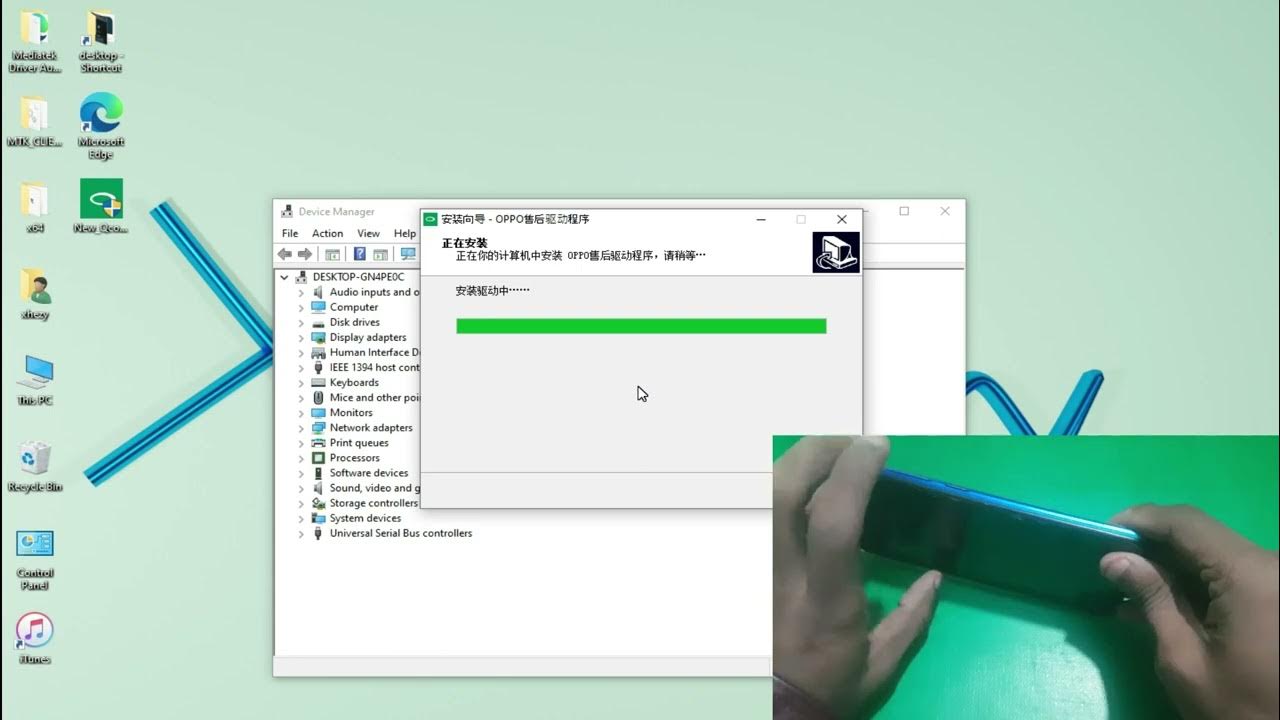
Task: Open the xhezy user folder on desktop
Action: 35,293
